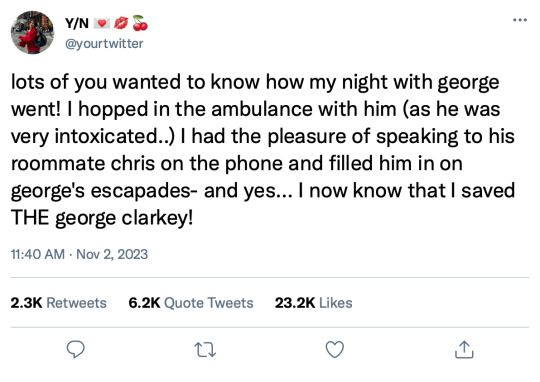
Task: Visit the @yourtwitter handle
Action: pos(104,44)
